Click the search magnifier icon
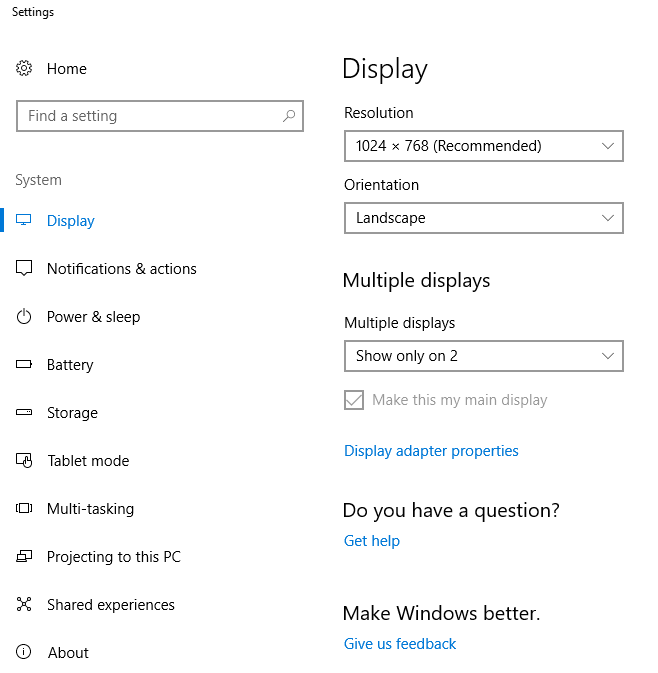The width and height of the screenshot is (658, 673). pyautogui.click(x=289, y=116)
